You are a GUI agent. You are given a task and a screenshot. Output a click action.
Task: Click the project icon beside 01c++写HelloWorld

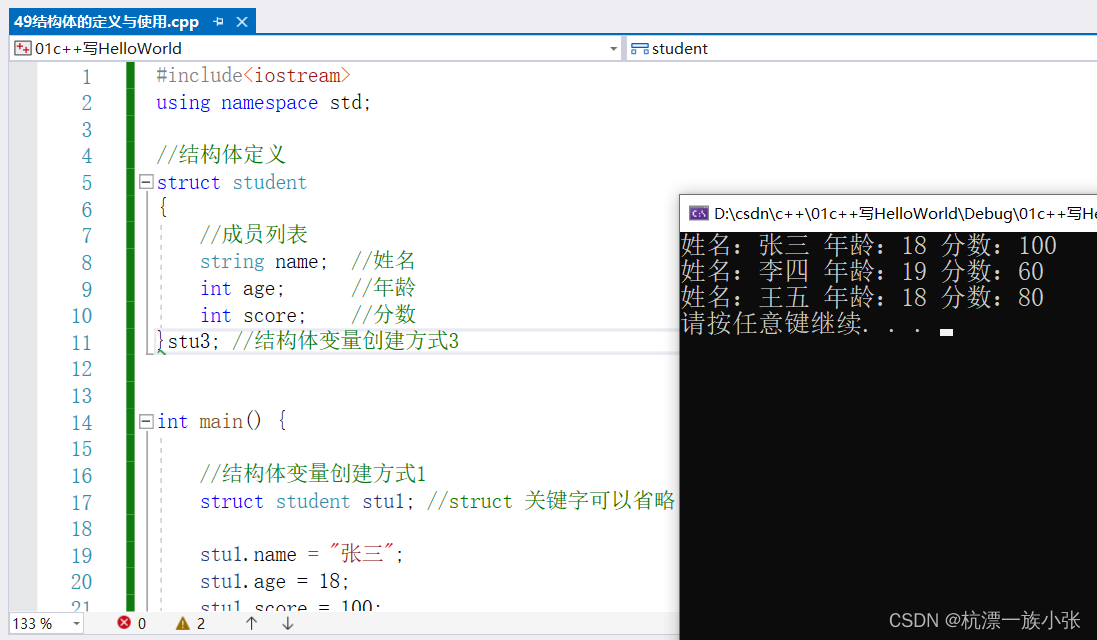(x=22, y=48)
